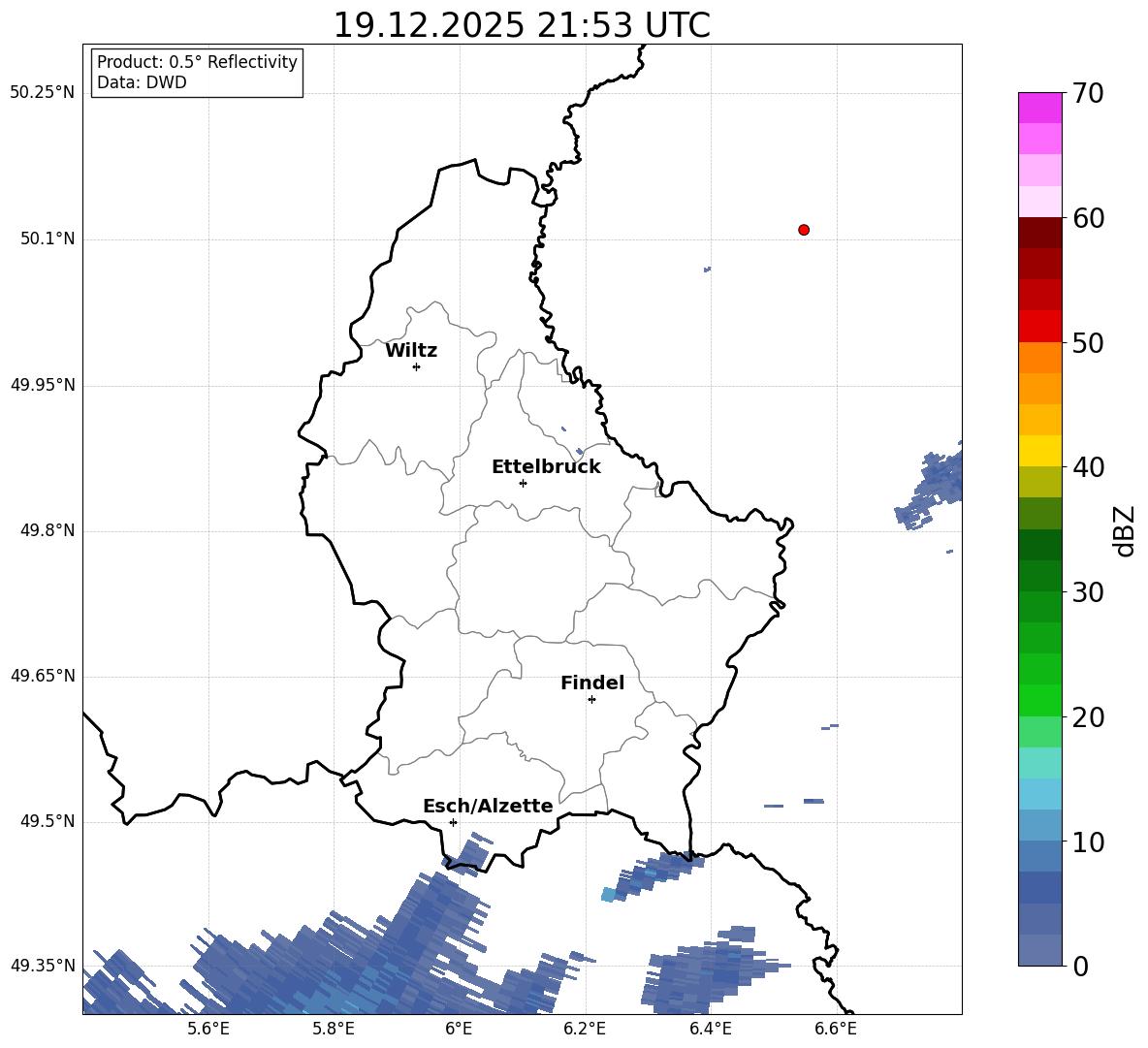Click the 50.1°N latitude label

[48, 239]
